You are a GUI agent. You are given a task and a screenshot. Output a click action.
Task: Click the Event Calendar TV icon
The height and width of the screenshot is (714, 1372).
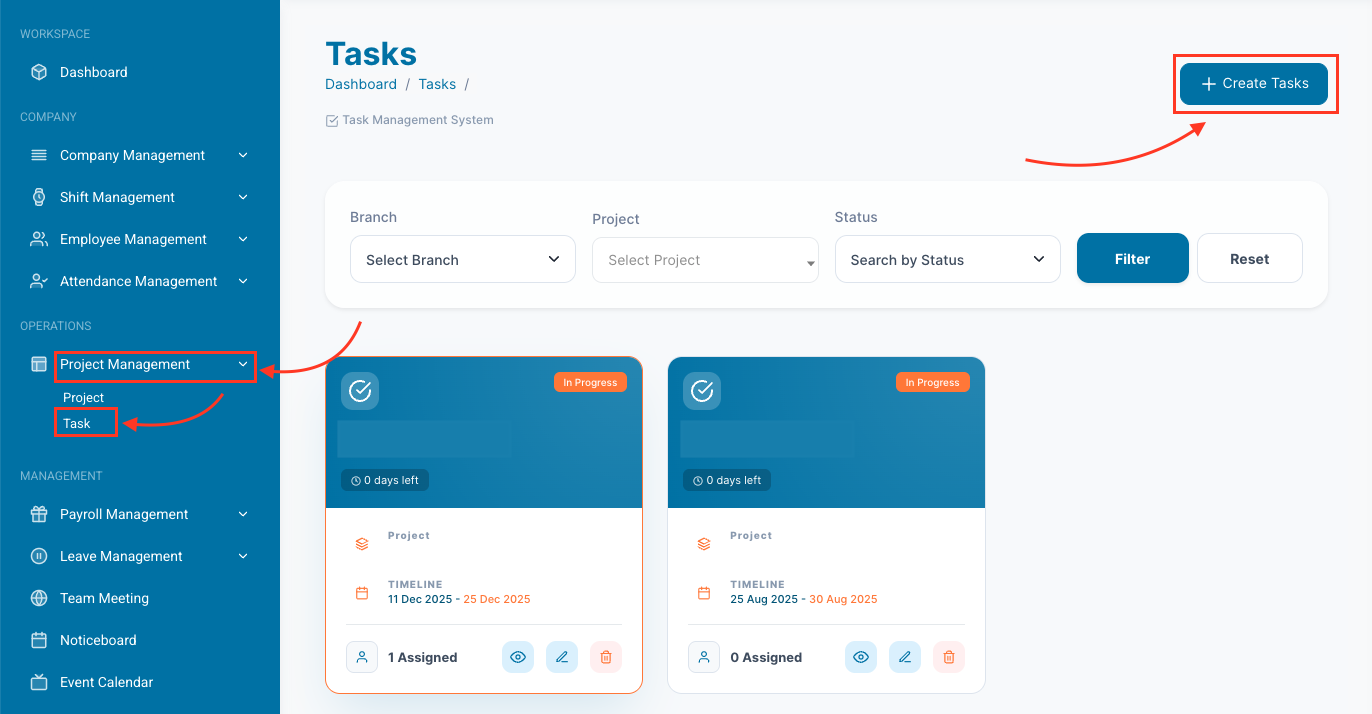click(x=39, y=682)
